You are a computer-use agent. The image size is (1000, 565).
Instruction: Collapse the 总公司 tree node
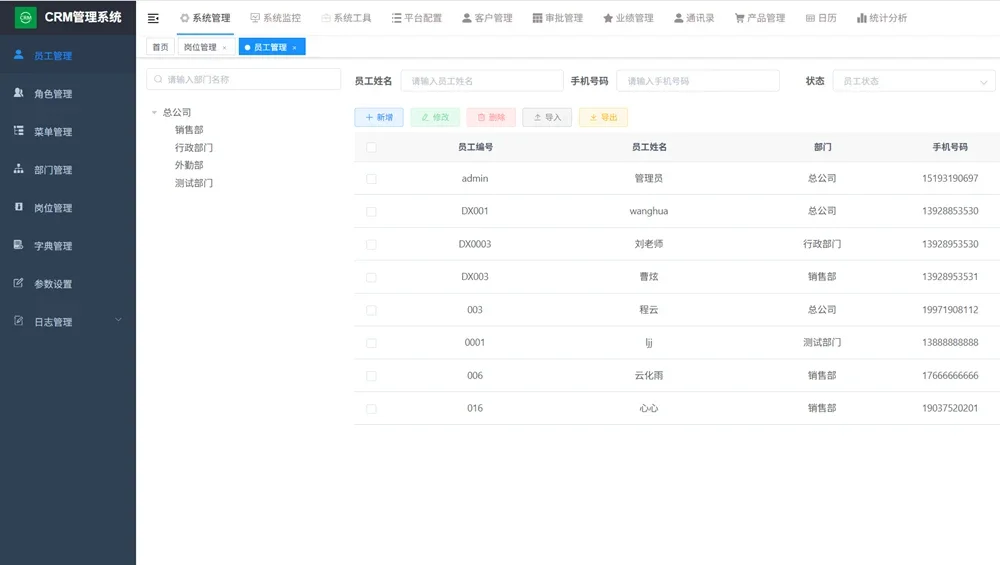(153, 113)
